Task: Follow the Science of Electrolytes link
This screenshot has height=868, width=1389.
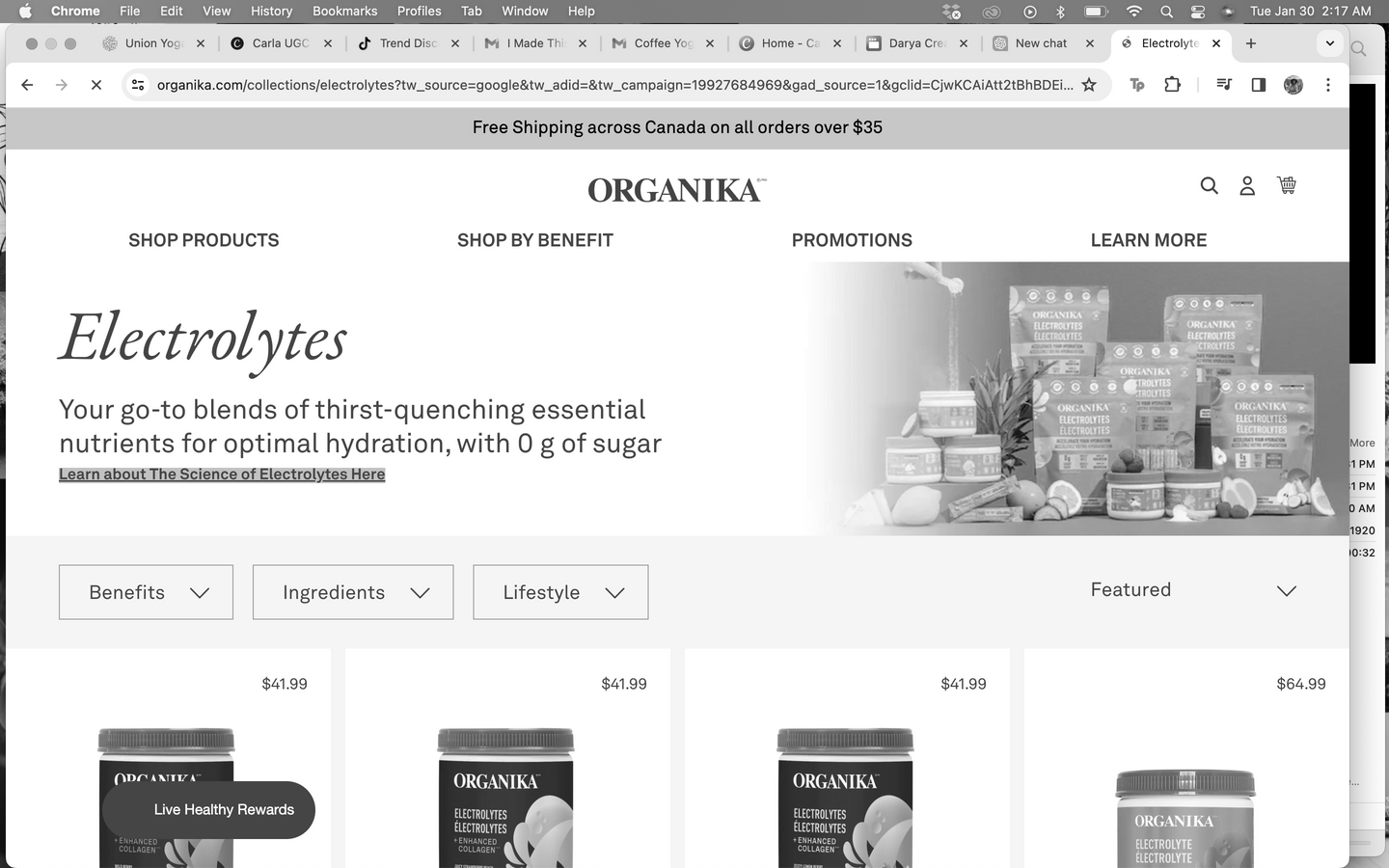Action: click(222, 475)
